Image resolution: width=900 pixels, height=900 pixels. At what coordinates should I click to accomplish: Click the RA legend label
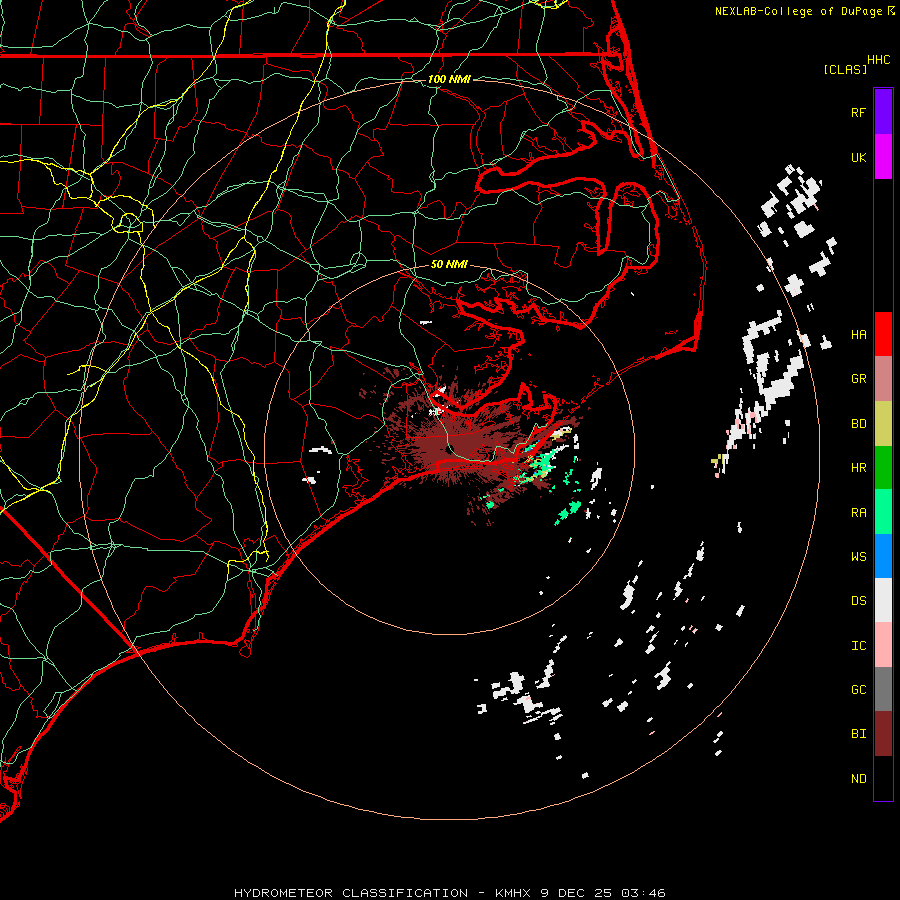click(858, 513)
